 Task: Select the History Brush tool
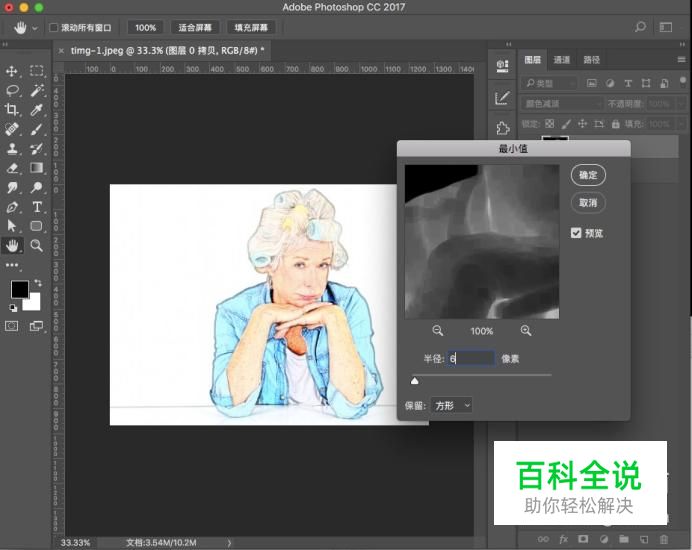37,148
